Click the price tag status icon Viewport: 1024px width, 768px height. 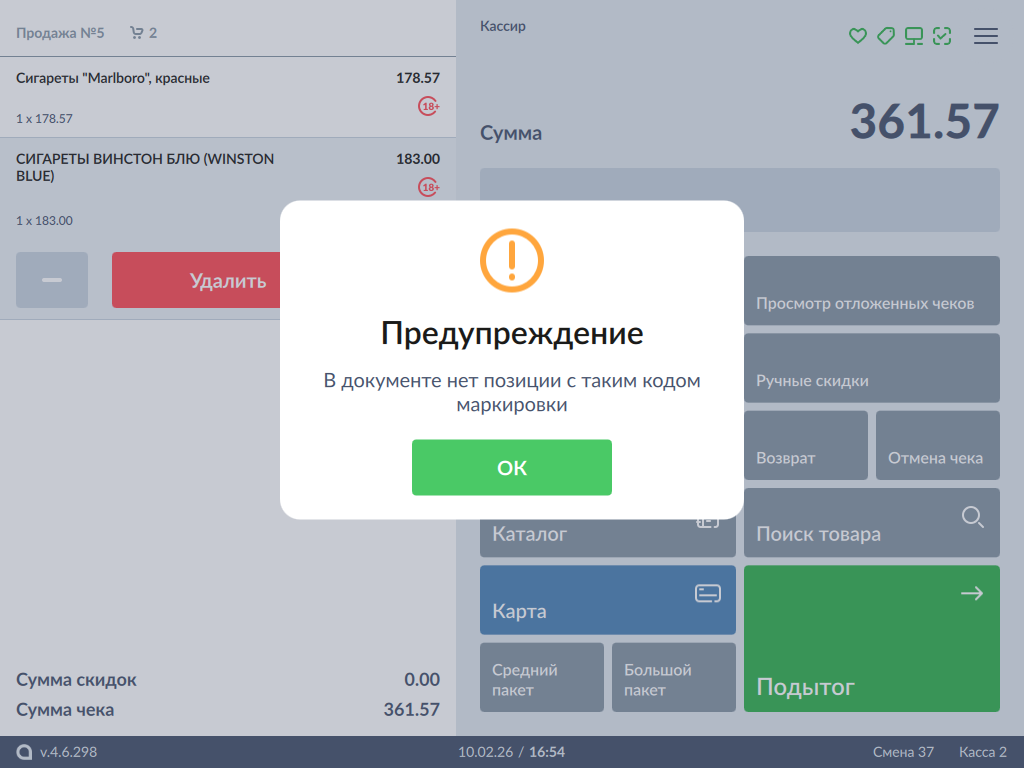point(885,36)
